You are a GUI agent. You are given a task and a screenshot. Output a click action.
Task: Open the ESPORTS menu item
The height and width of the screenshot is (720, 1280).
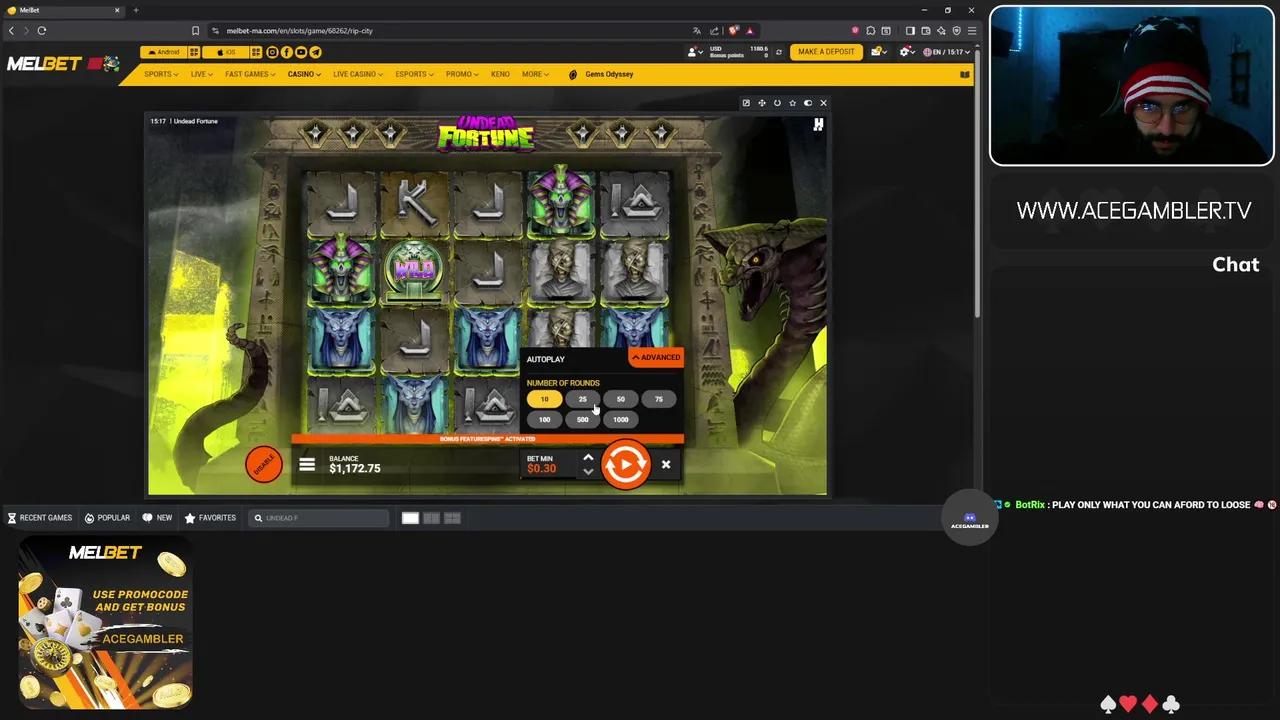point(413,74)
